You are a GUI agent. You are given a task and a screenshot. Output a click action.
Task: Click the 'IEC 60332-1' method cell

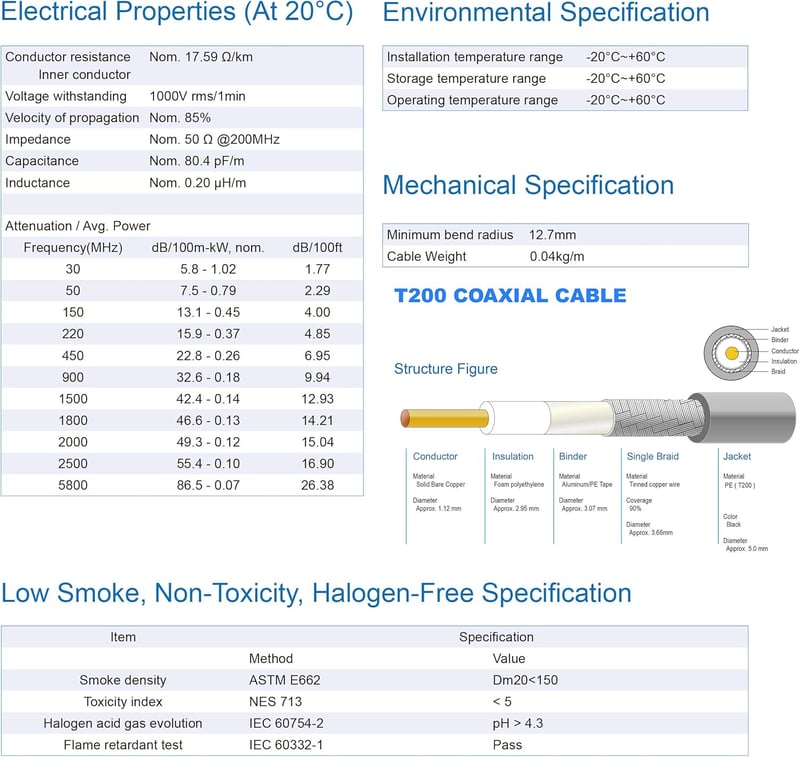click(286, 745)
